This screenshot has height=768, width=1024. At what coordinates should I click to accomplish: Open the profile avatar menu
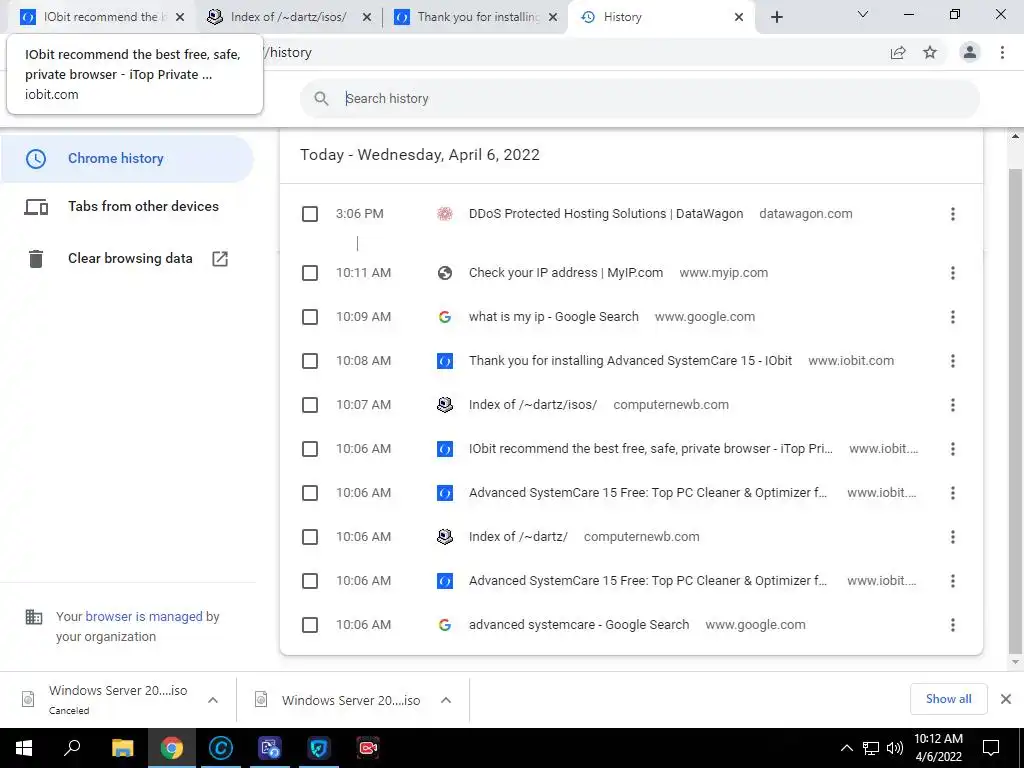(x=970, y=52)
